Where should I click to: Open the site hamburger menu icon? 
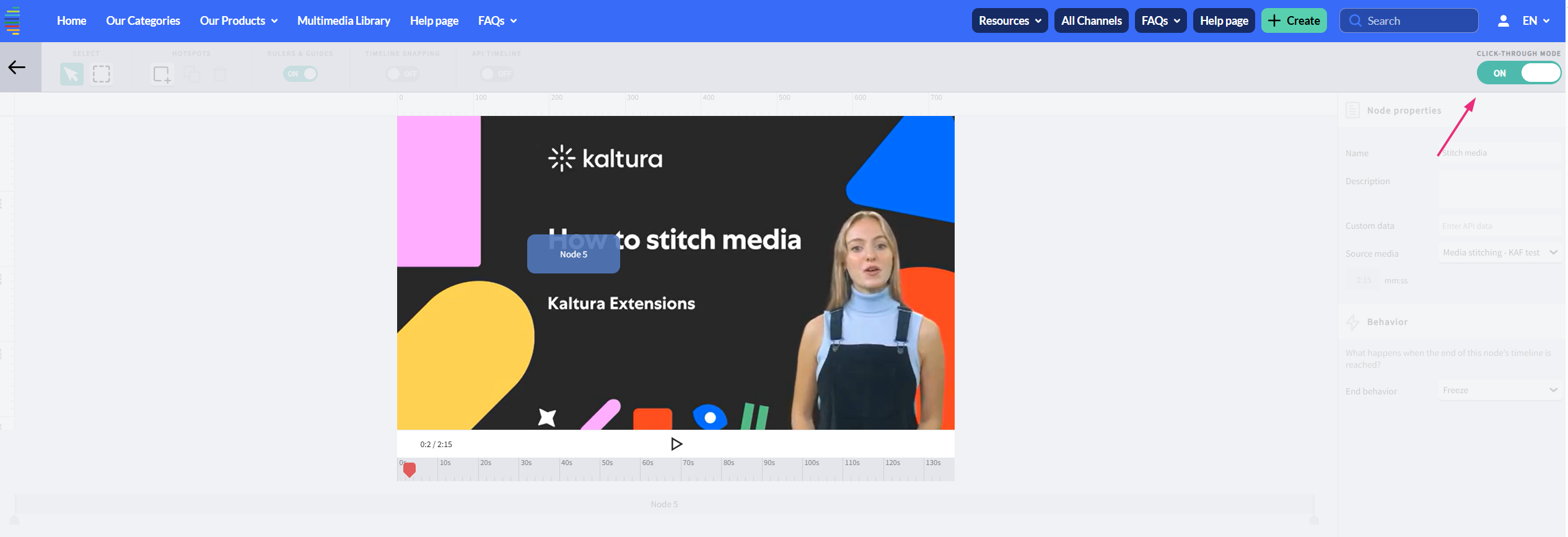pyautogui.click(x=12, y=20)
